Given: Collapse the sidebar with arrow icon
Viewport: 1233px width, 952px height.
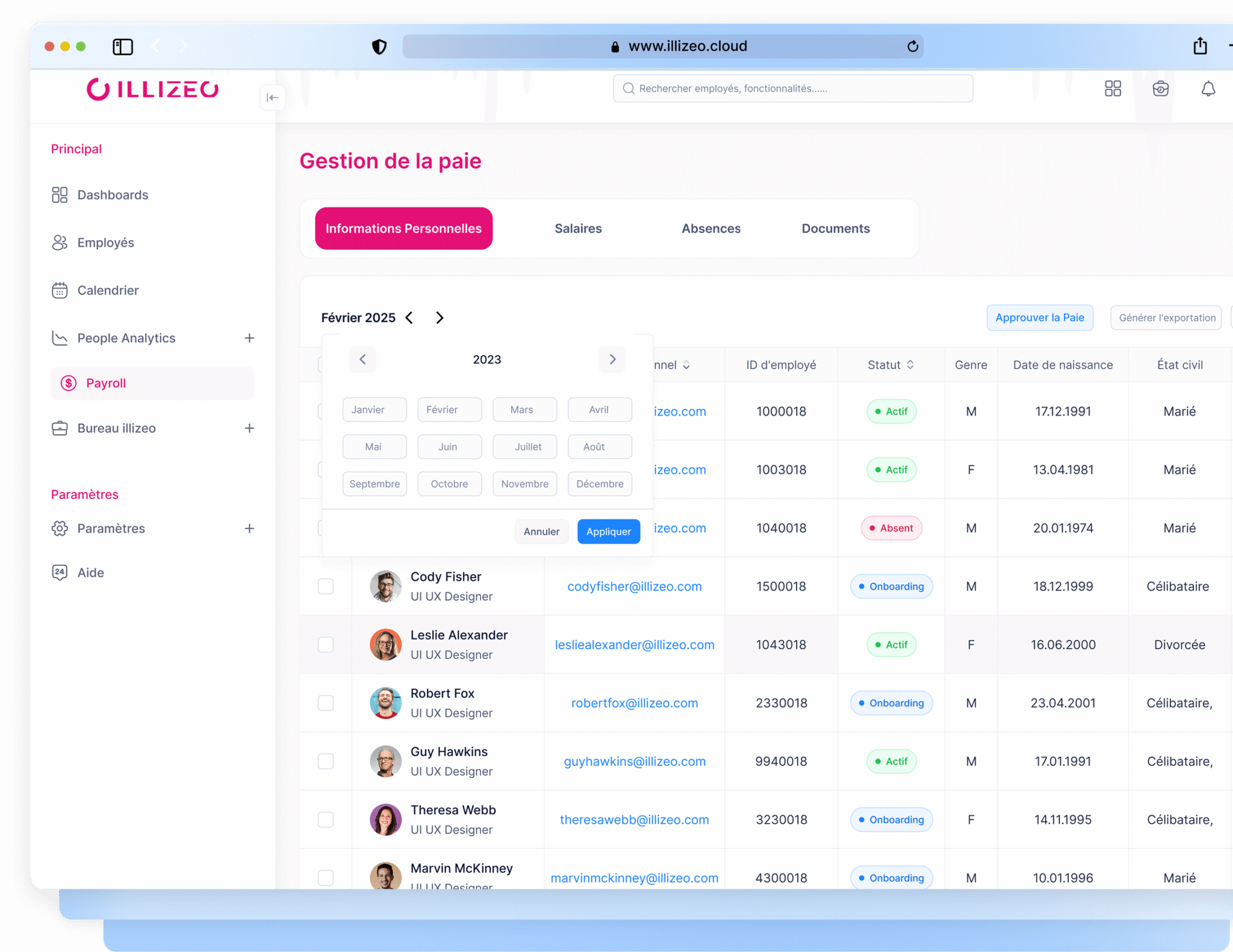Looking at the screenshot, I should click(272, 98).
